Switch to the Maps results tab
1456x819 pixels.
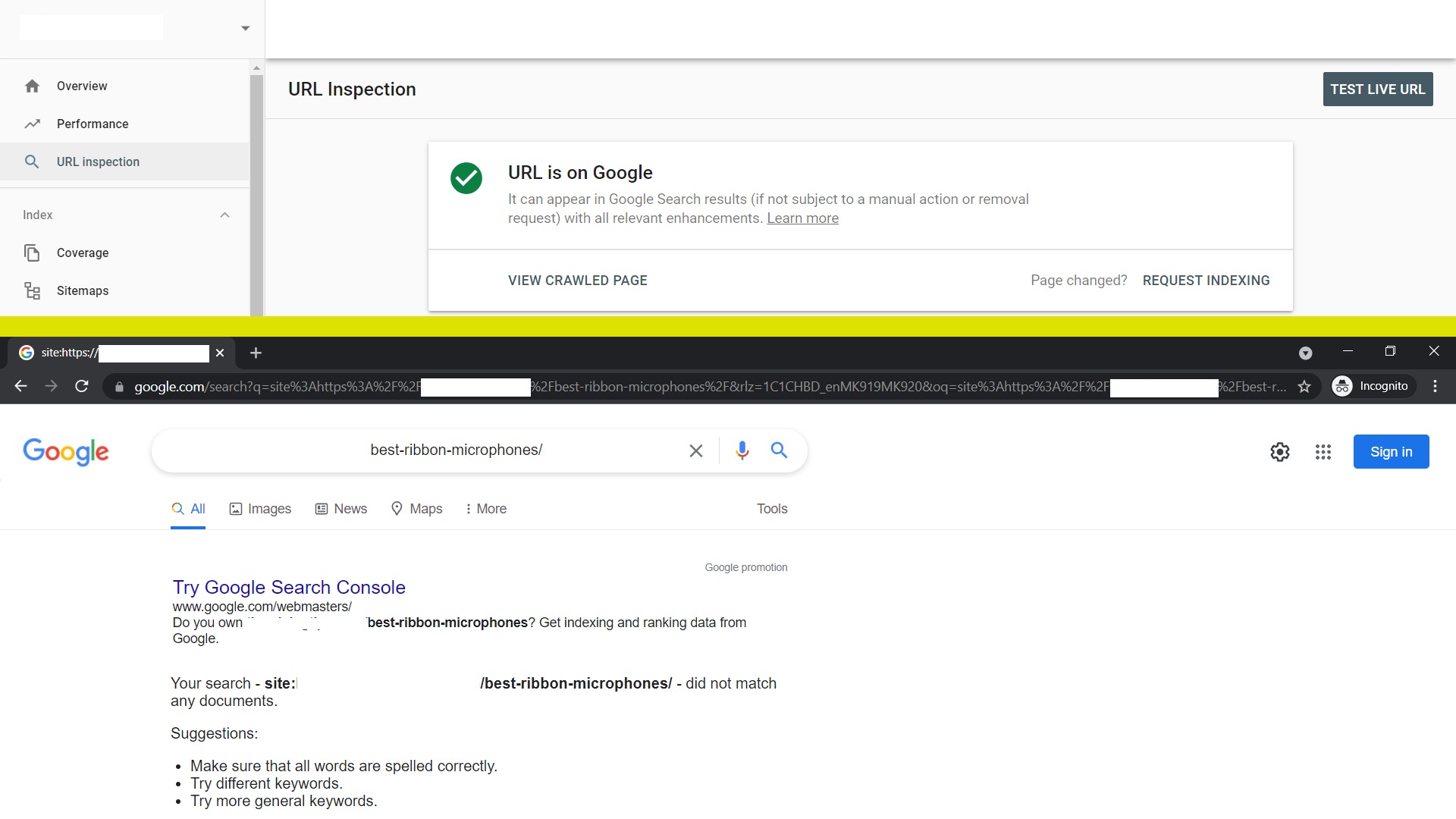[x=416, y=509]
